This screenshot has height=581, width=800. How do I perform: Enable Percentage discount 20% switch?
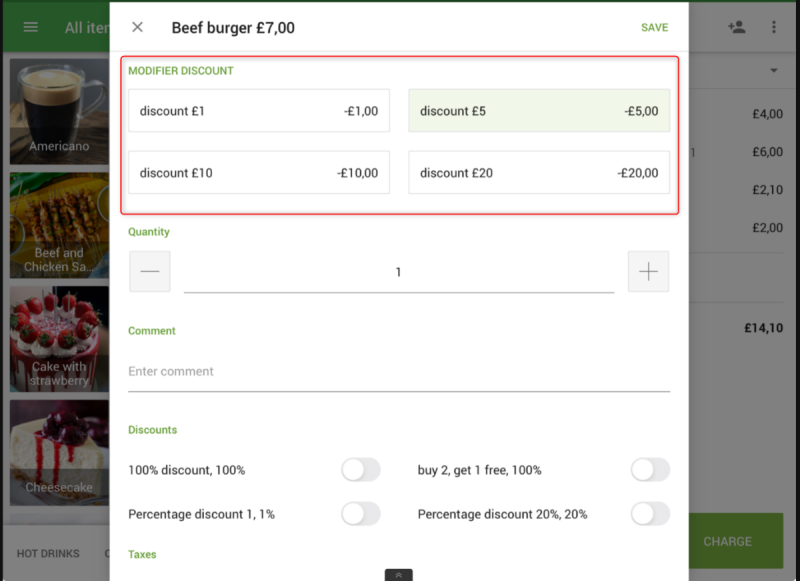(x=650, y=514)
